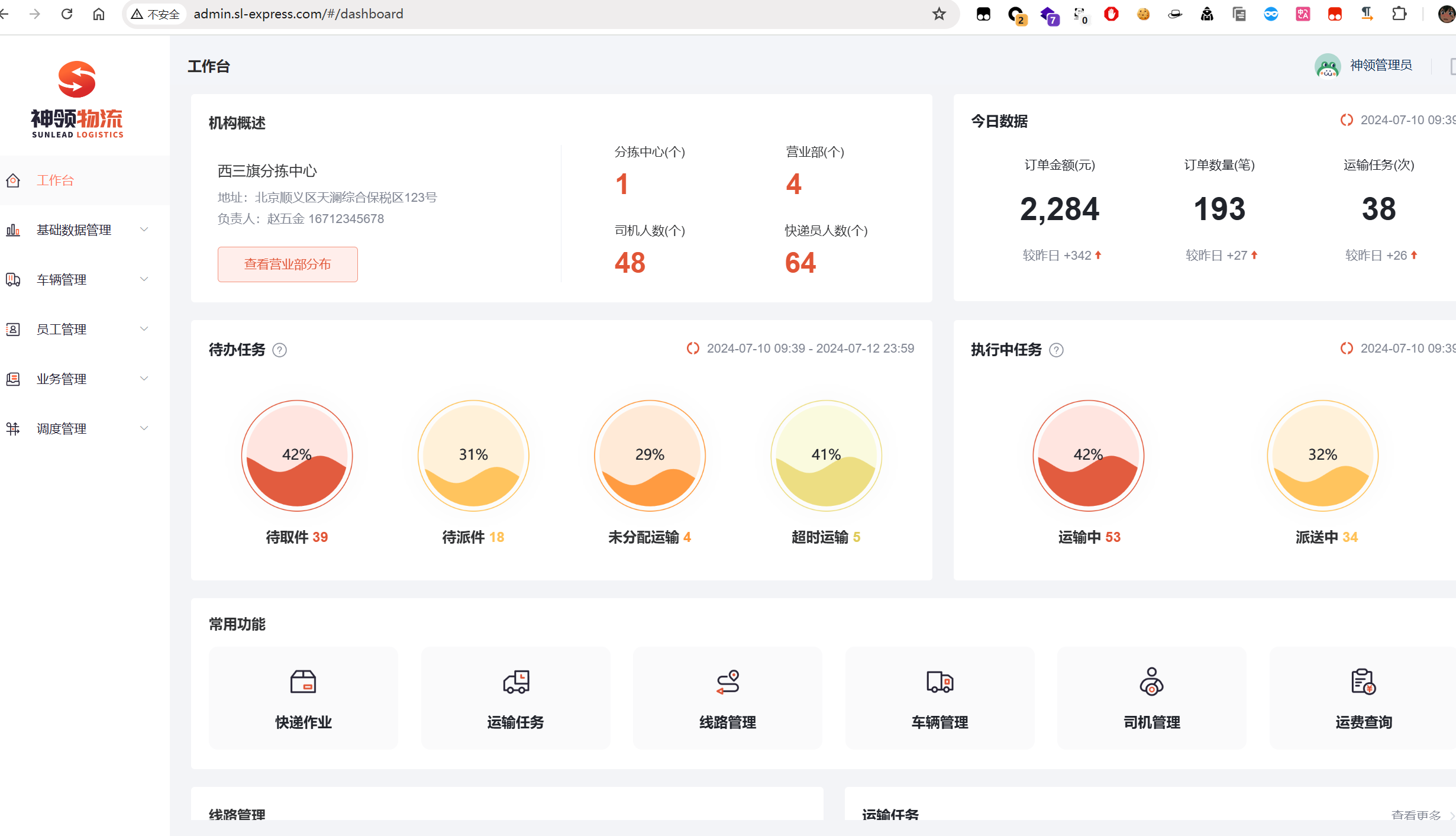Screen dimensions: 1456x836
Task: Click the 员工管理 person icon in sidebar
Action: pyautogui.click(x=13, y=330)
